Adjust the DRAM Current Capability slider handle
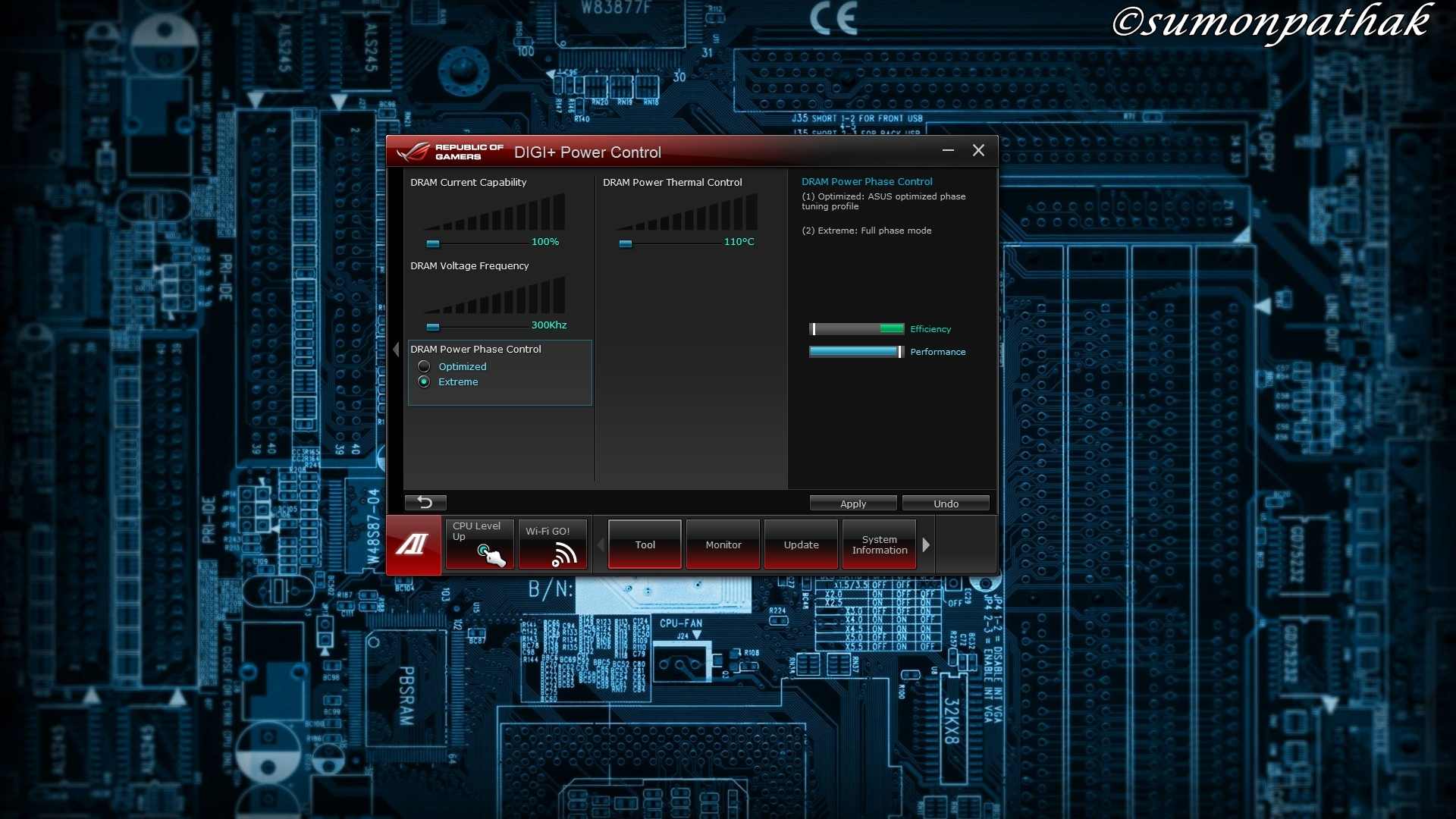1456x819 pixels. tap(433, 243)
